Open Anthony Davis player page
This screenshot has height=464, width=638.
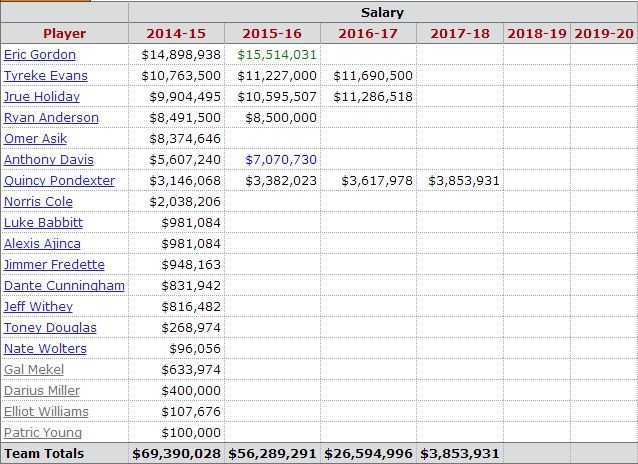coord(49,160)
